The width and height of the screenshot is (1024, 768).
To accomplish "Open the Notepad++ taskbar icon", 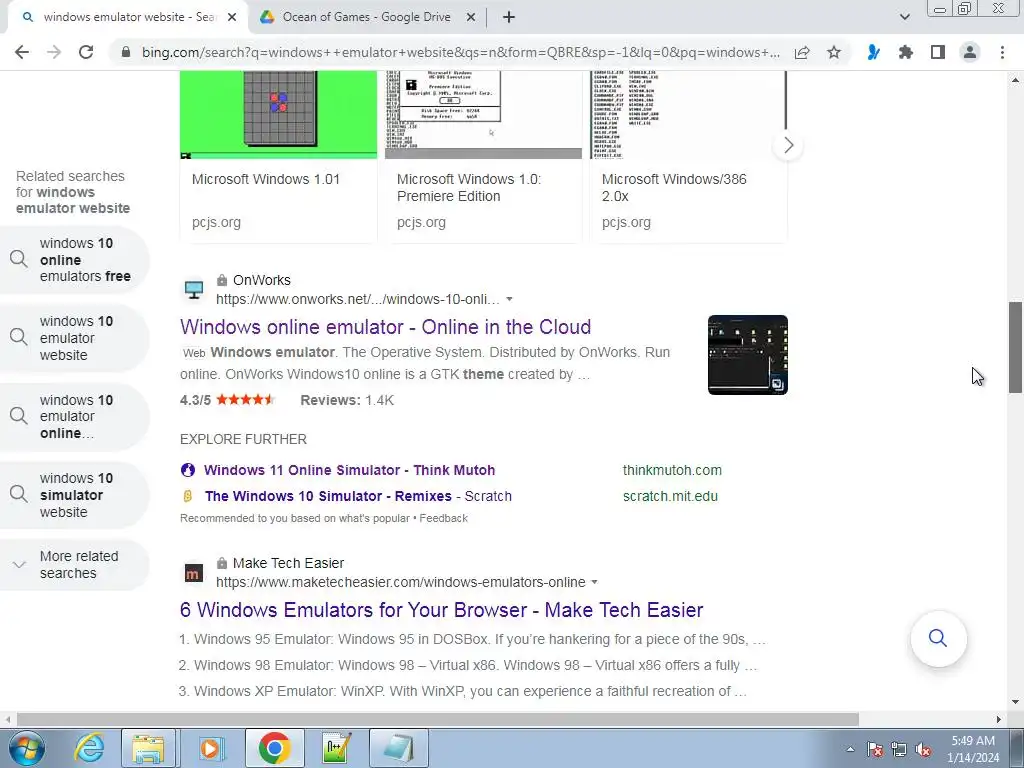I will (x=337, y=748).
